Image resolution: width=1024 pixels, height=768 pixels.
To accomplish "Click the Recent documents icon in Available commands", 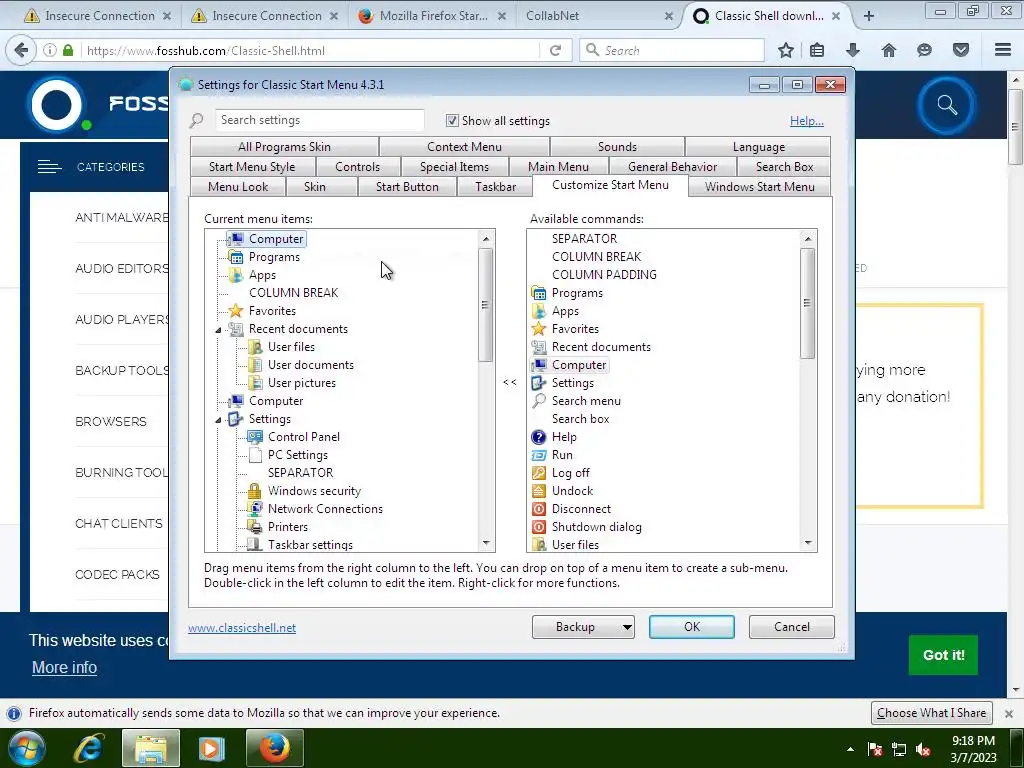I will point(539,347).
